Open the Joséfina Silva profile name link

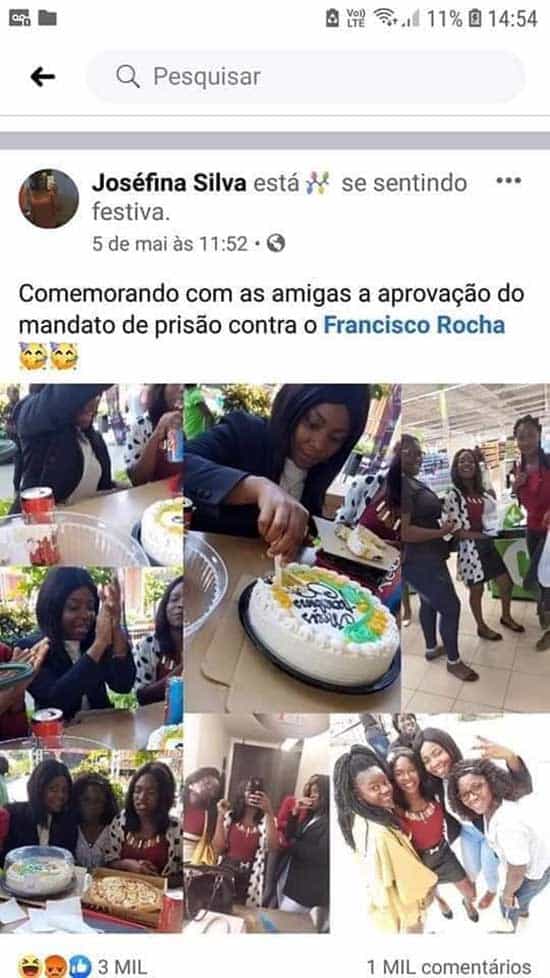(x=169, y=183)
